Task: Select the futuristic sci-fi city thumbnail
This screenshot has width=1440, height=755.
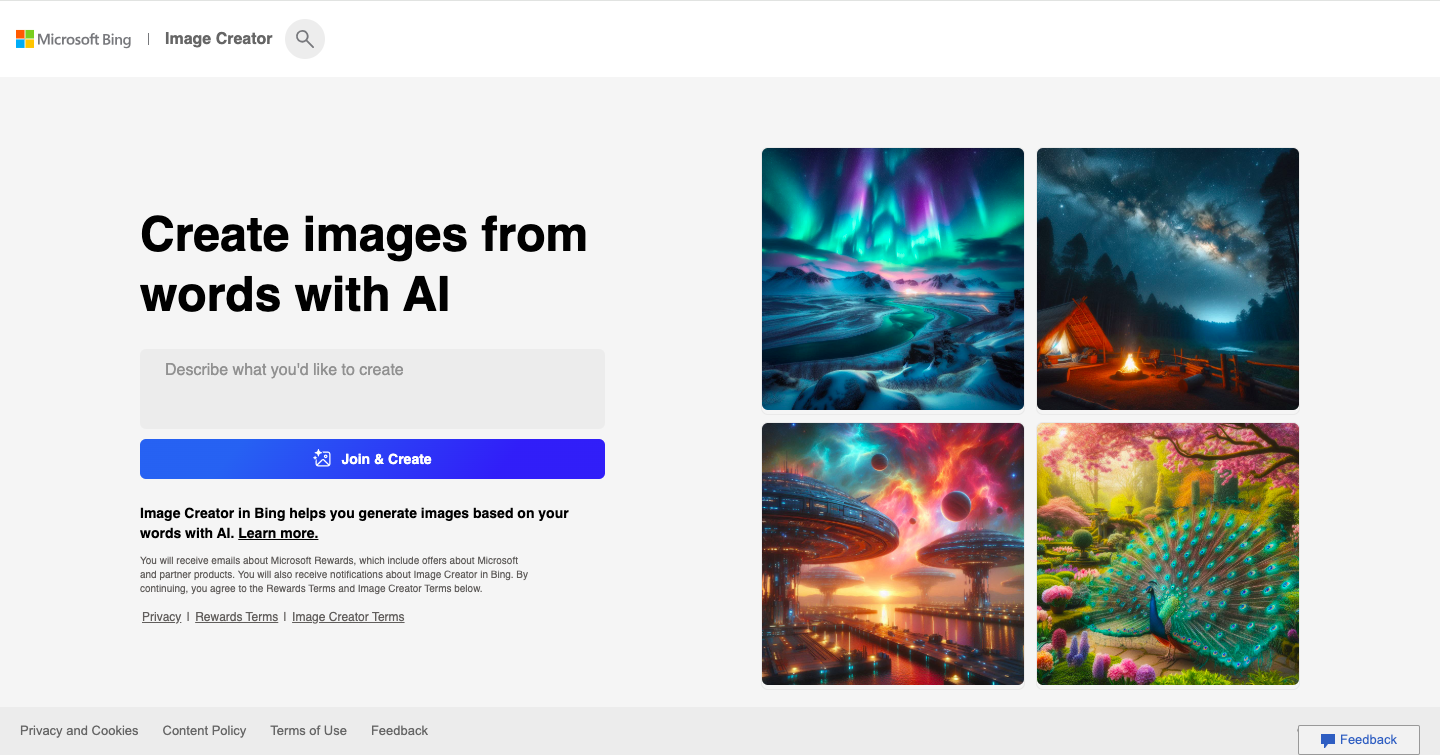Action: tap(892, 553)
